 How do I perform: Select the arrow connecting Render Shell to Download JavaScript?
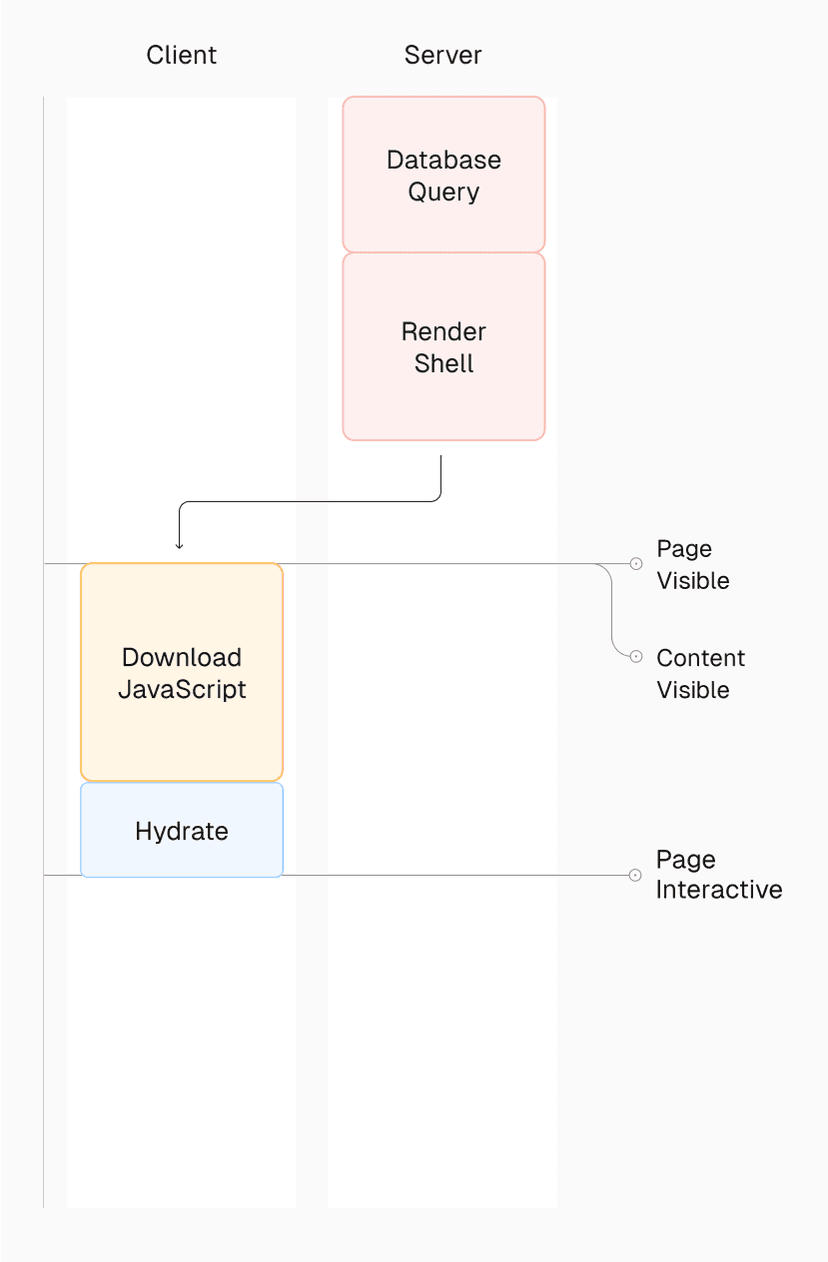[310, 500]
